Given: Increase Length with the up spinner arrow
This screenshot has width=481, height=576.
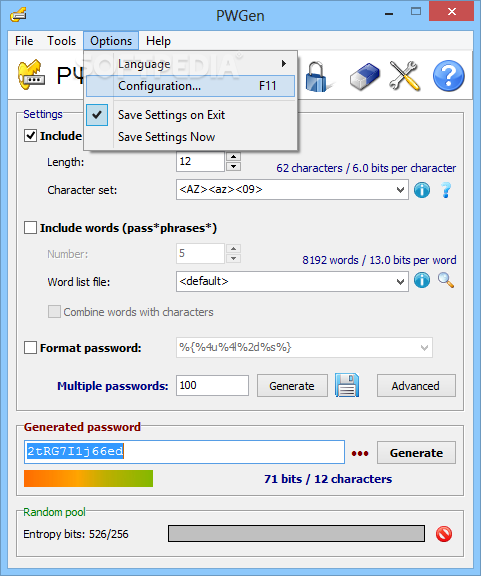Looking at the screenshot, I should tap(233, 157).
